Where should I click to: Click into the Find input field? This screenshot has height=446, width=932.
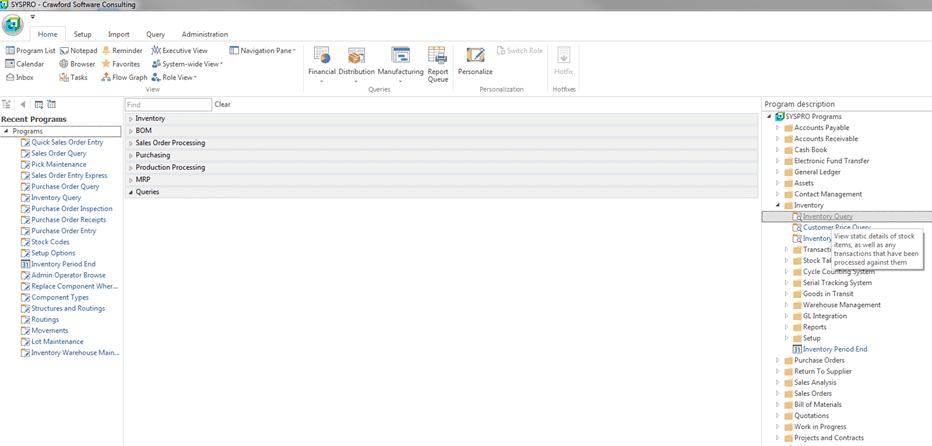pos(168,105)
